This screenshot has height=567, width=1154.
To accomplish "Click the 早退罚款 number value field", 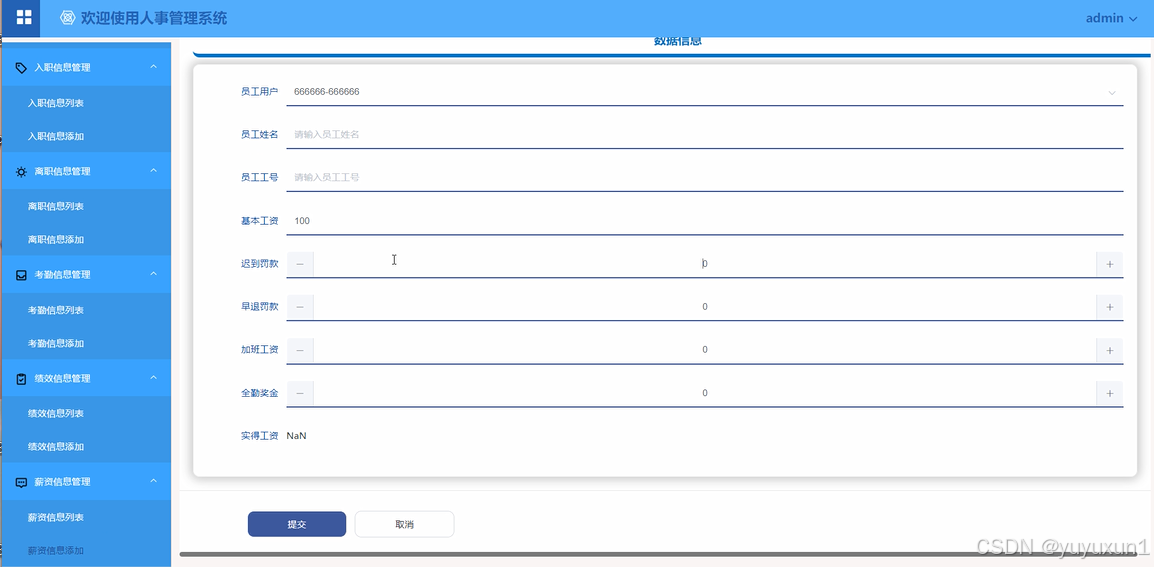I will 704,307.
